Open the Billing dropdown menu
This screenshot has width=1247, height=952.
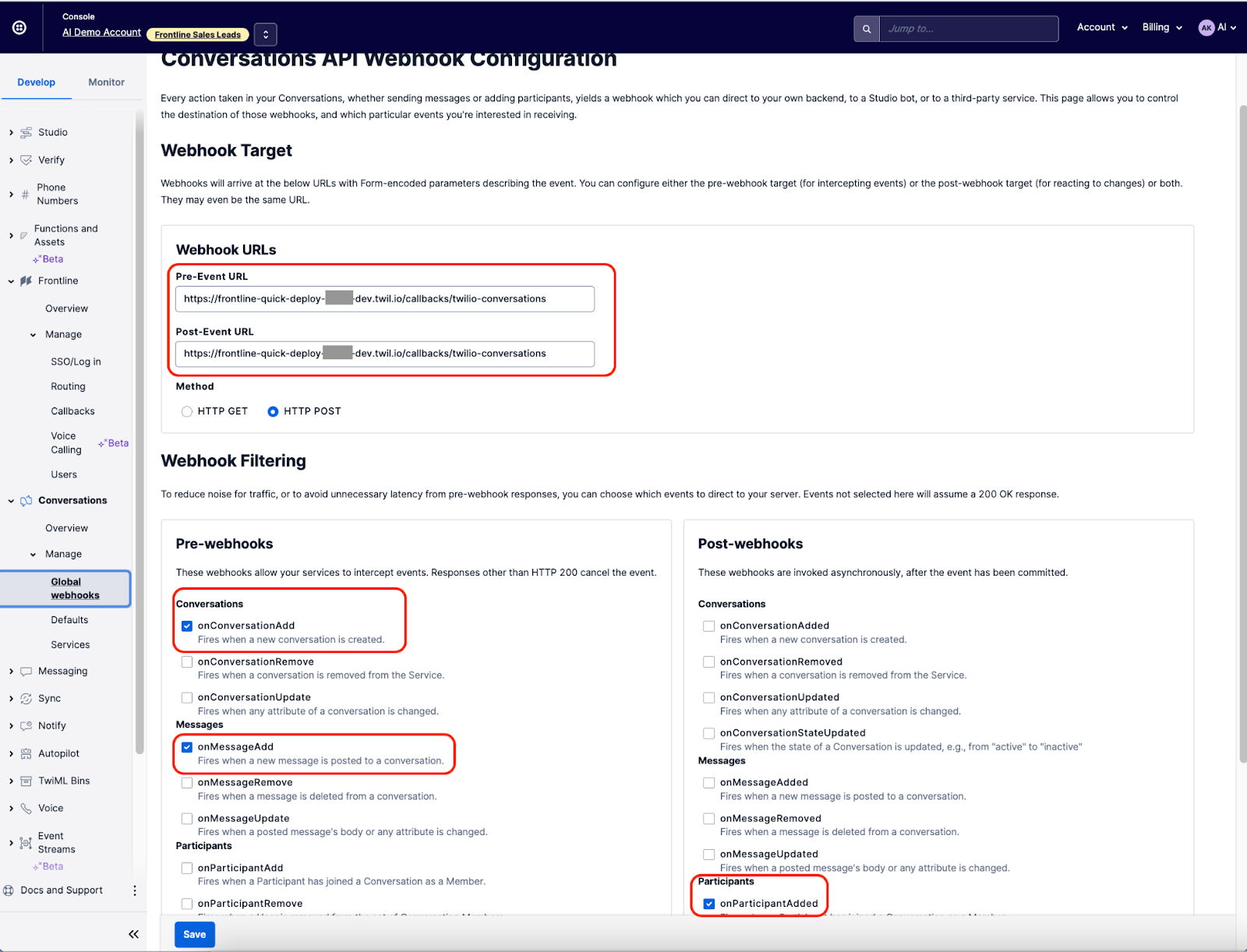(x=1162, y=27)
